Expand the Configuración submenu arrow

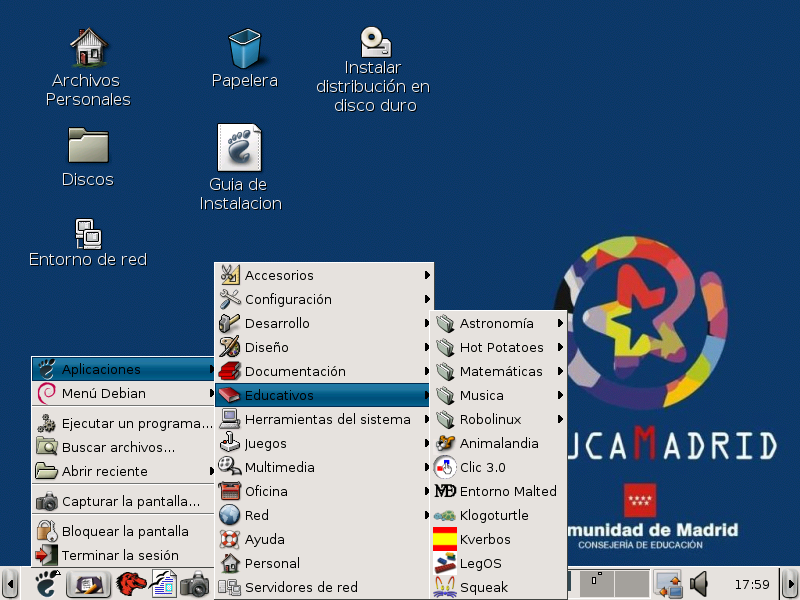click(428, 299)
